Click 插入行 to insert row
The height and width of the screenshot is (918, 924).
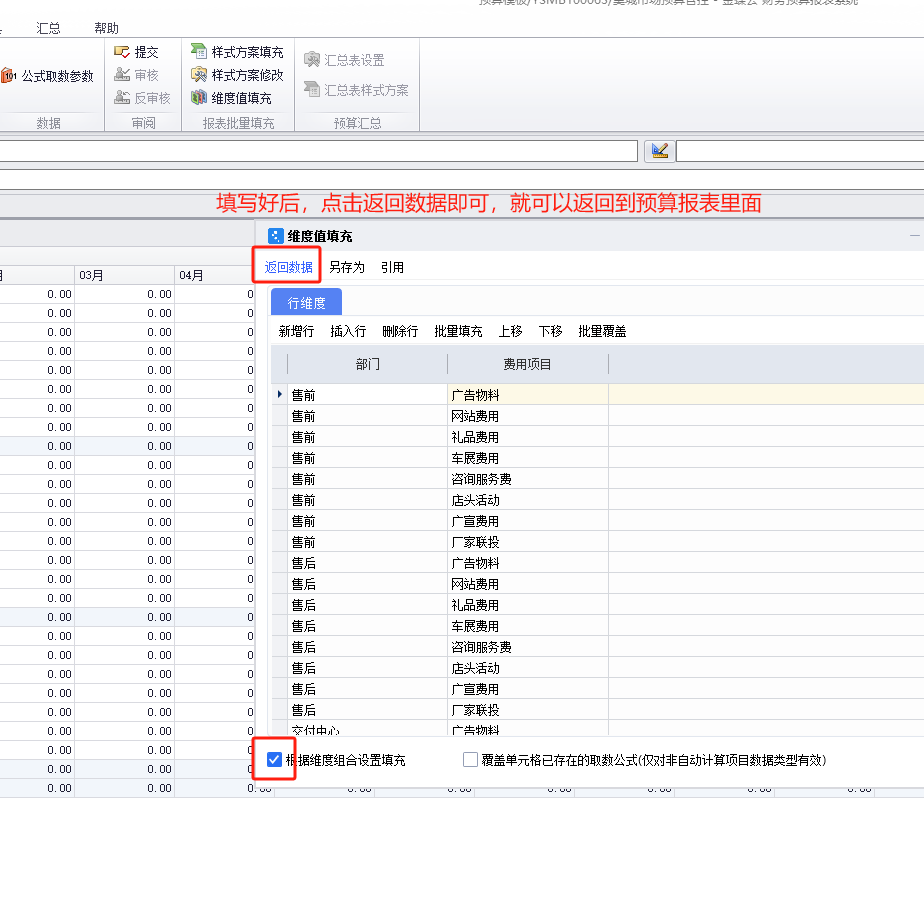coord(348,331)
